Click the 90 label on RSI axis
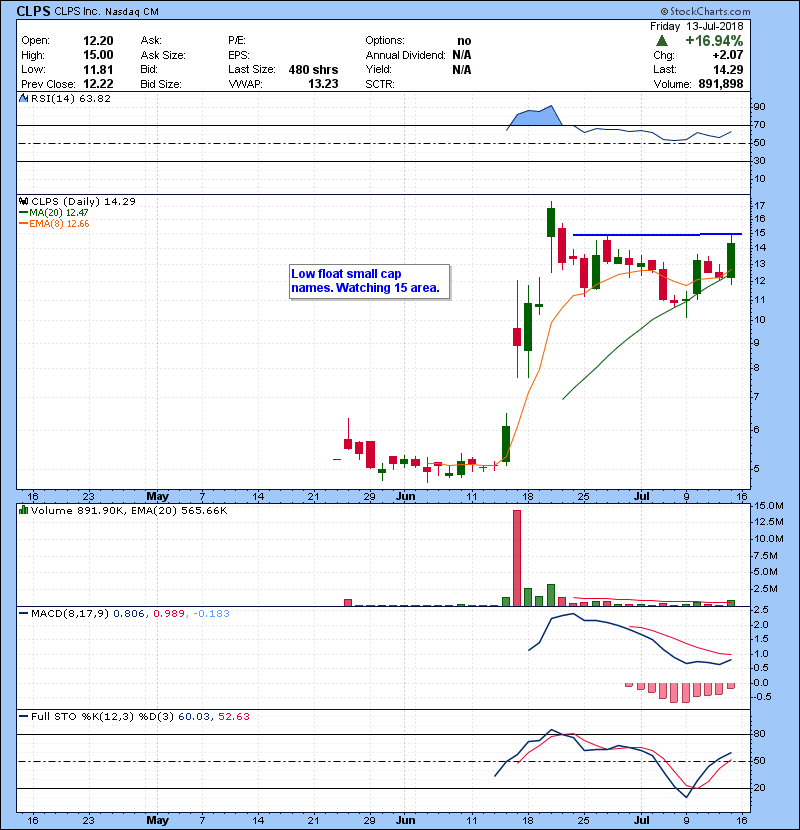 [x=759, y=106]
